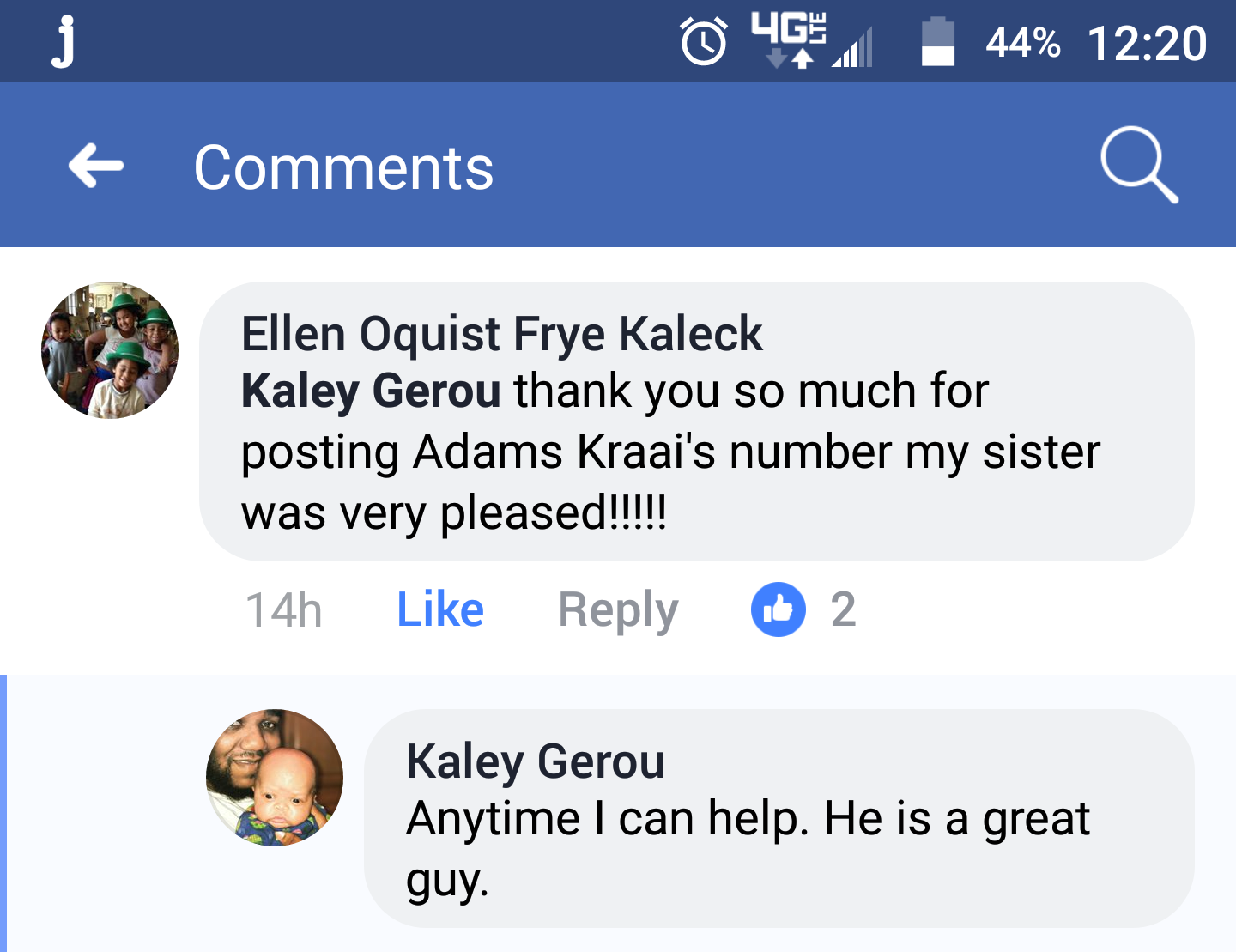Tap the 14h comment timestamp

283,609
